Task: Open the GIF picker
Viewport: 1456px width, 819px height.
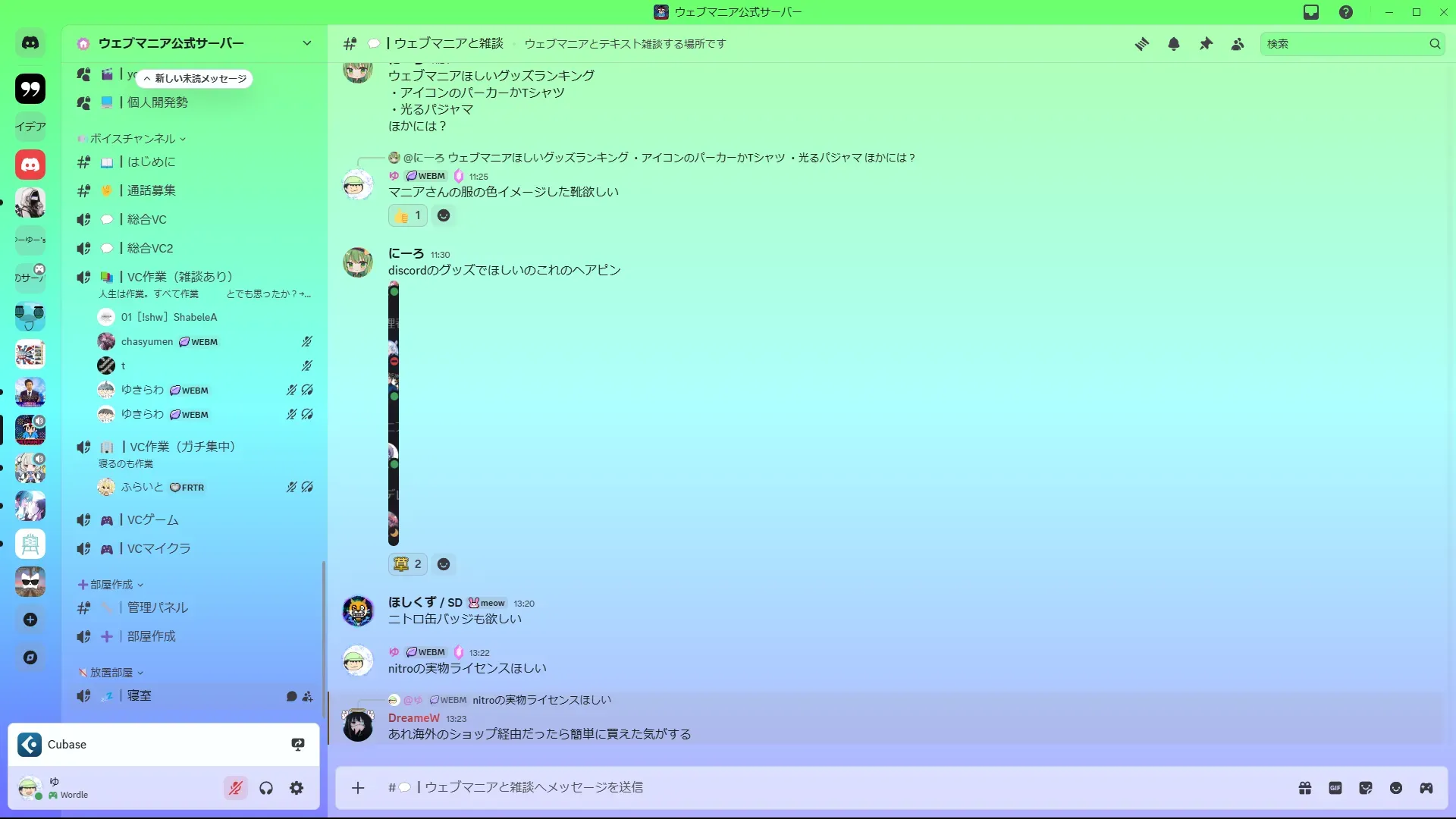Action: pyautogui.click(x=1335, y=788)
